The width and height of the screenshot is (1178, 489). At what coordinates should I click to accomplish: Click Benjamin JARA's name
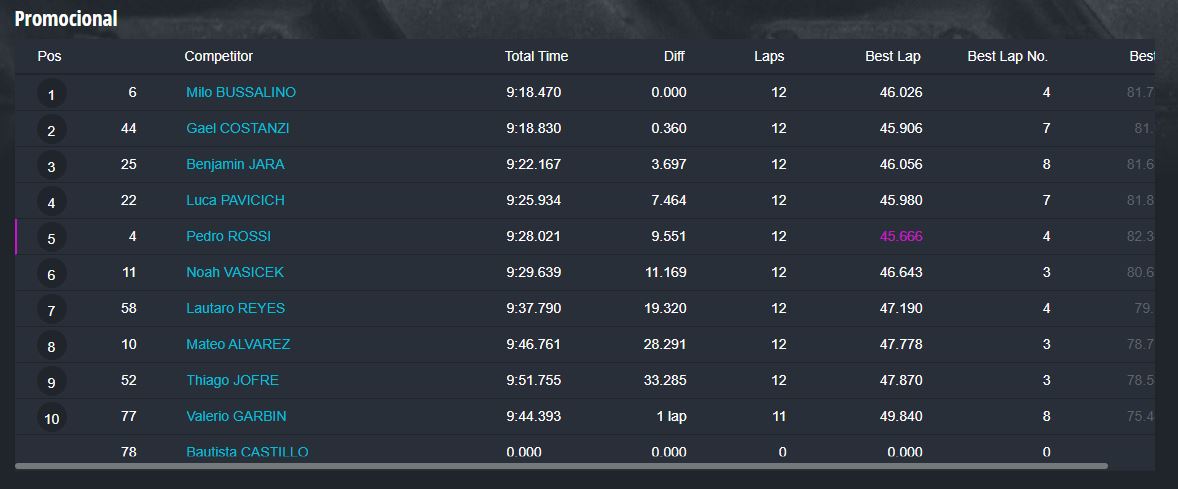click(x=235, y=165)
